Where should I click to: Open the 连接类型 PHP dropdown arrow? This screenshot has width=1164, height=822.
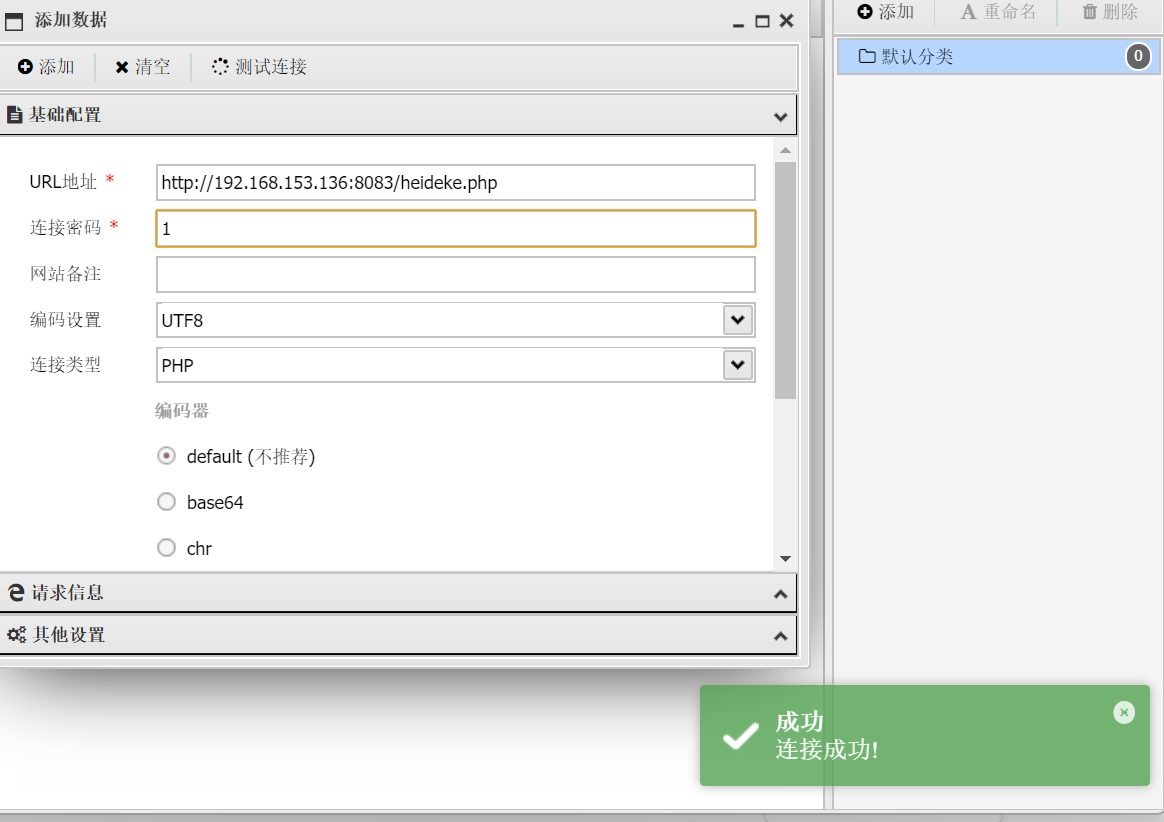tap(738, 365)
